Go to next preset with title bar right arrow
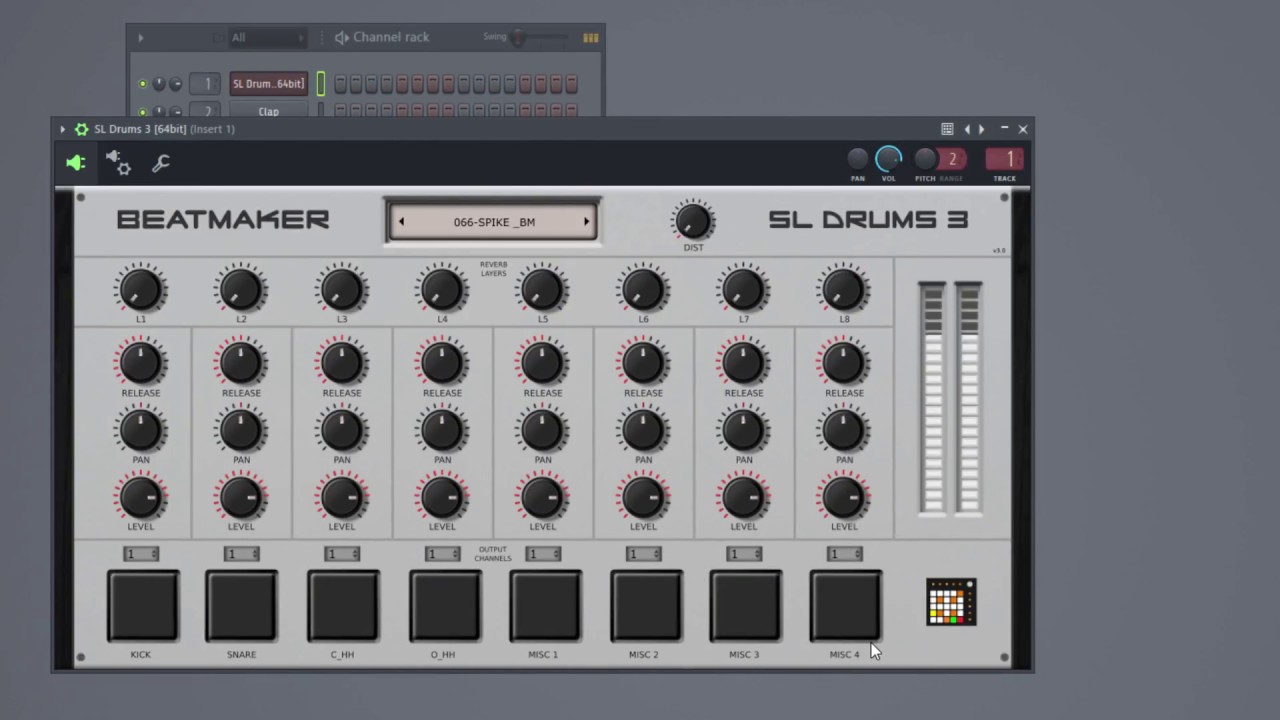The height and width of the screenshot is (720, 1280). (x=981, y=129)
